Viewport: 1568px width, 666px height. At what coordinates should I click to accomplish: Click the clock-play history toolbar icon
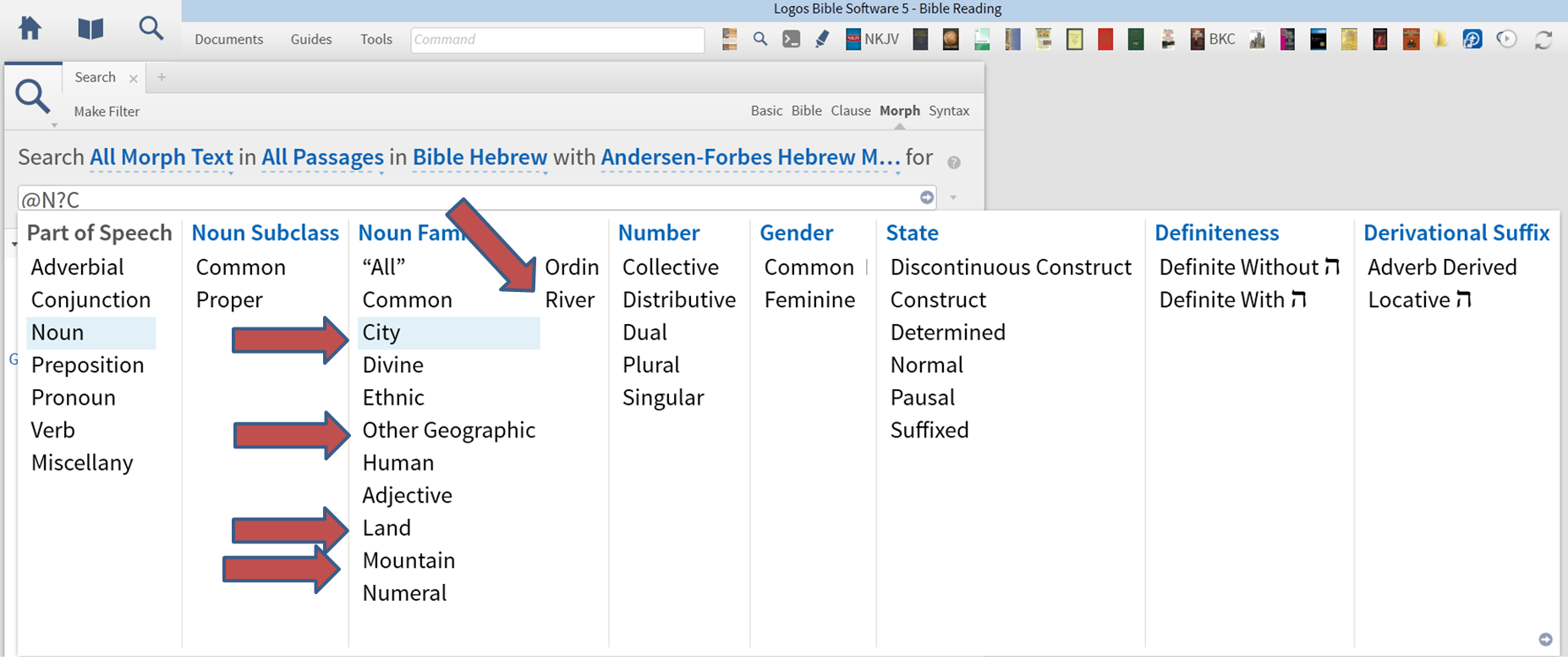coord(1506,39)
